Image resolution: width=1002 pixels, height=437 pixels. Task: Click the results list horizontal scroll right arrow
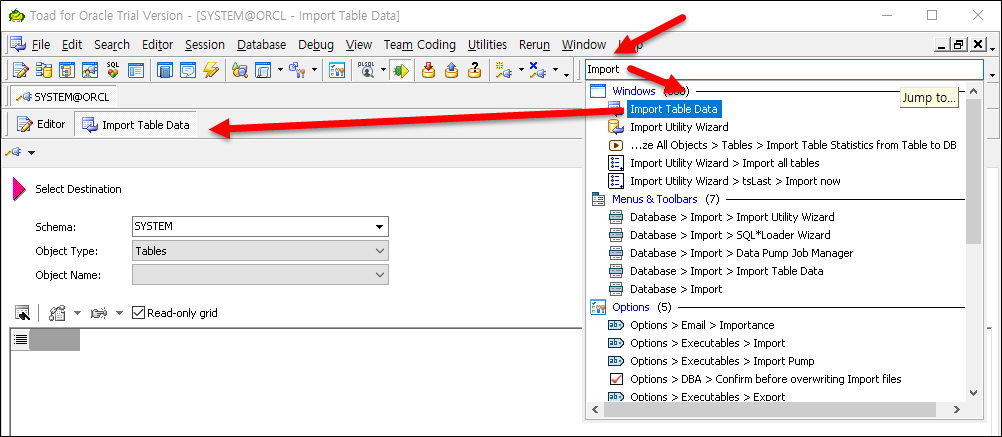tap(957, 409)
